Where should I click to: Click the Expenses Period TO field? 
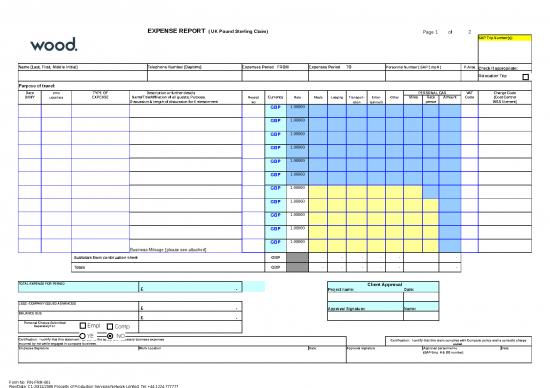[x=347, y=76]
